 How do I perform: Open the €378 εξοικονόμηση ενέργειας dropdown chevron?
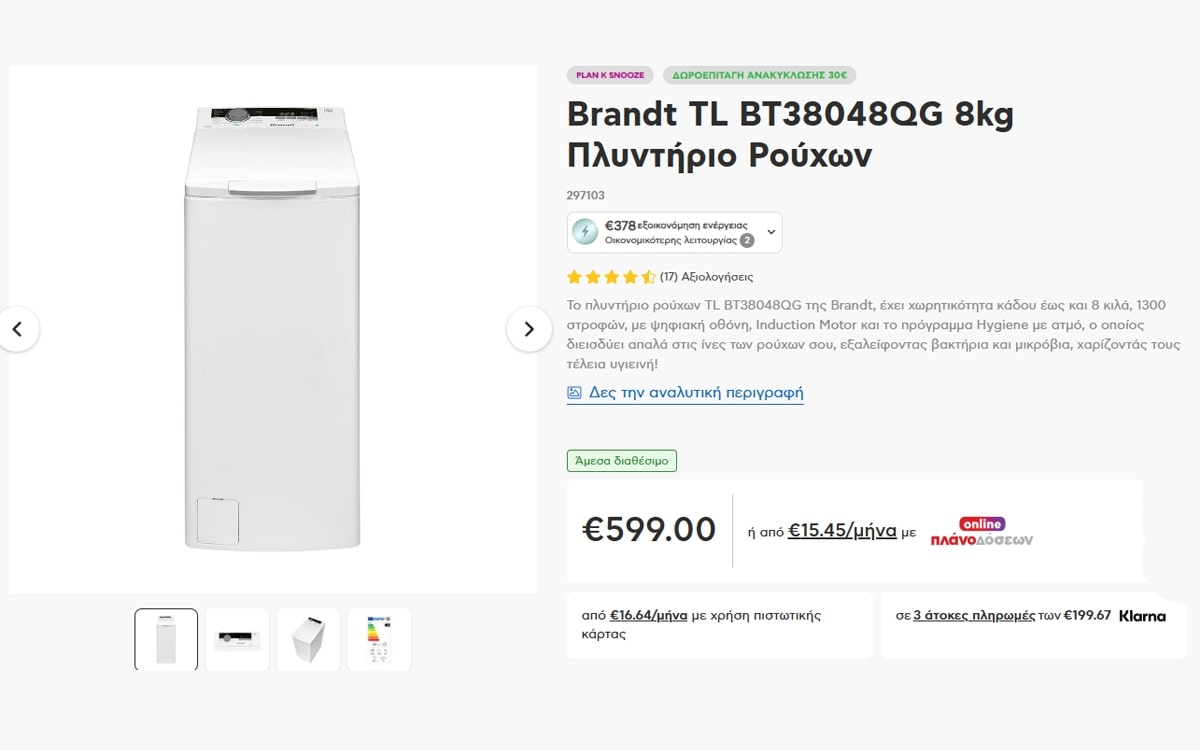[x=770, y=231]
